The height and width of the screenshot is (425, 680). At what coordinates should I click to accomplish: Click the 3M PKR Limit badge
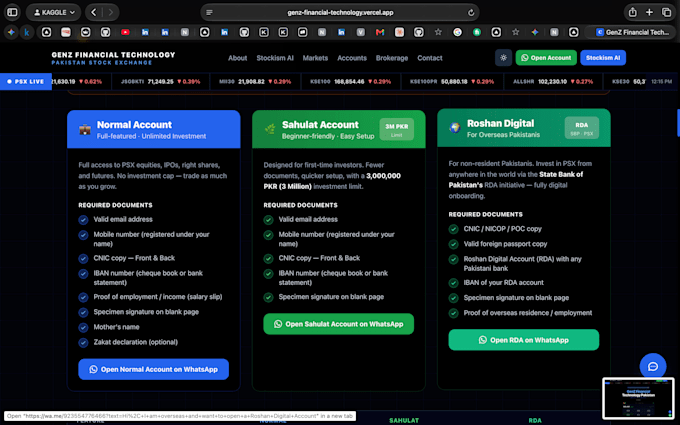coord(396,129)
